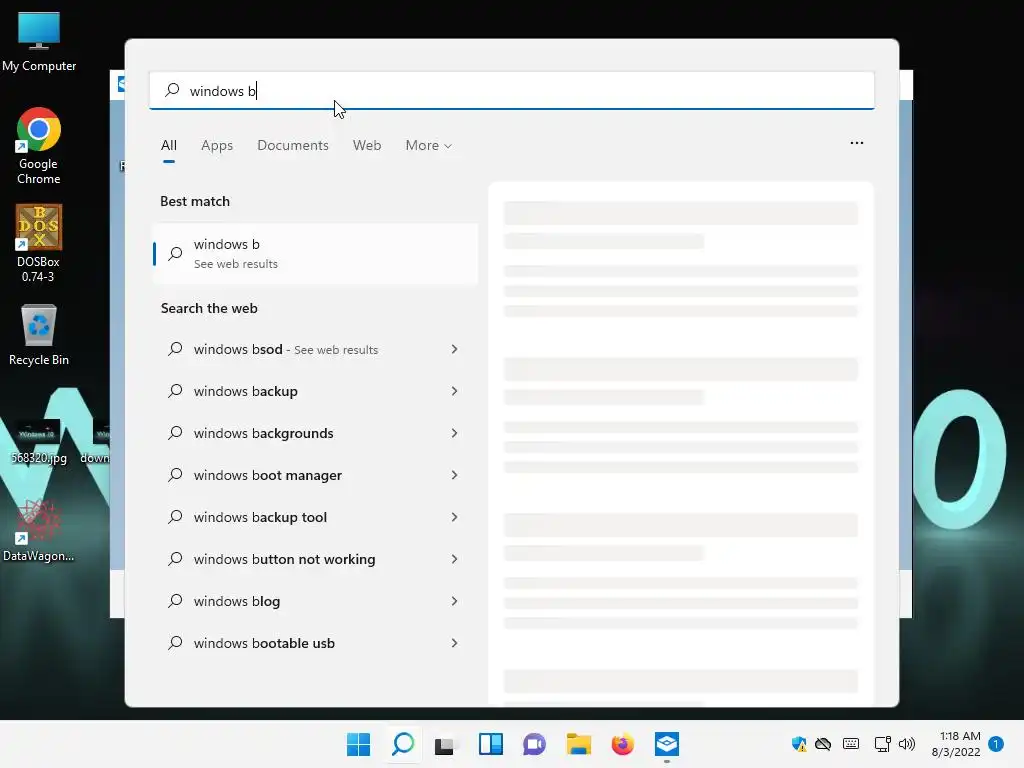1024x768 pixels.
Task: Switch to the All search tab
Action: [x=168, y=146]
